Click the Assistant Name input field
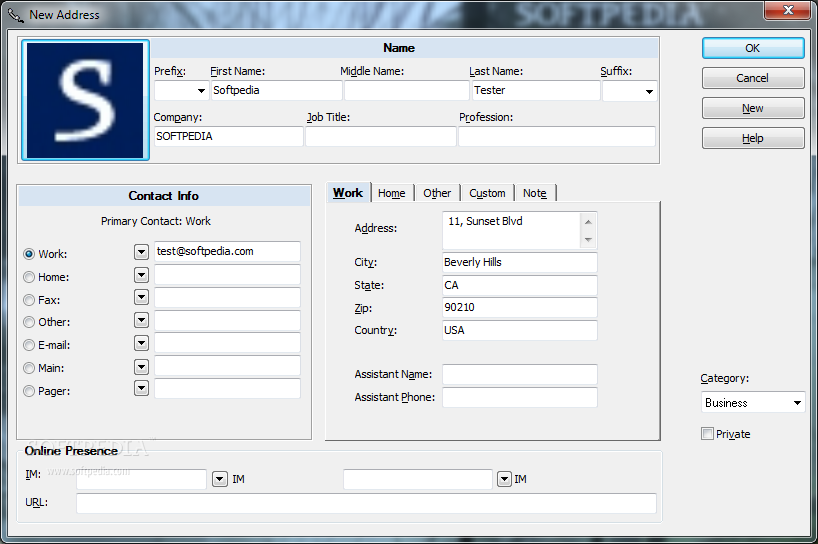Viewport: 818px width, 544px height. click(520, 374)
